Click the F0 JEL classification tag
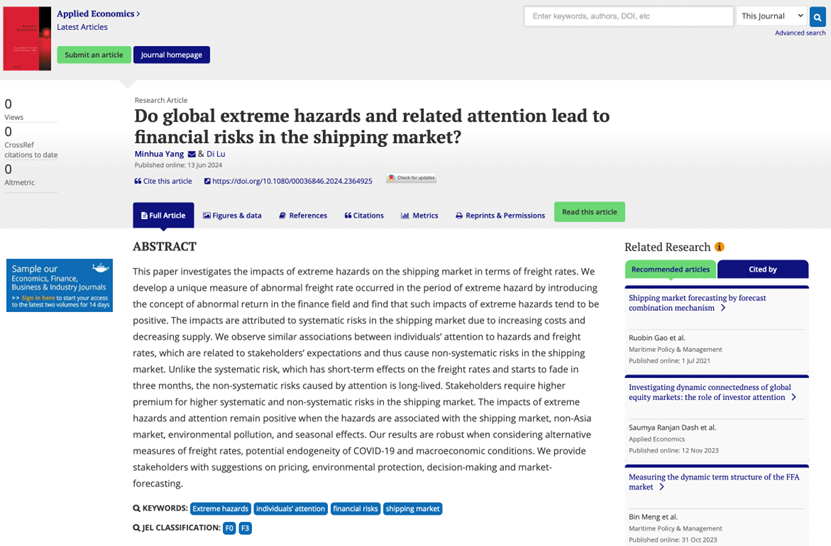Image resolution: width=831 pixels, height=546 pixels. click(x=229, y=528)
